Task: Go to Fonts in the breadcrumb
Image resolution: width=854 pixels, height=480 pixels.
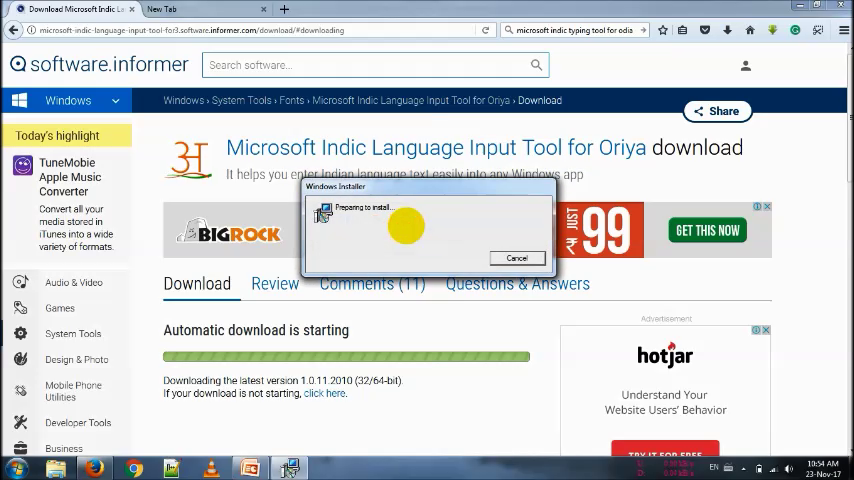Action: [292, 100]
